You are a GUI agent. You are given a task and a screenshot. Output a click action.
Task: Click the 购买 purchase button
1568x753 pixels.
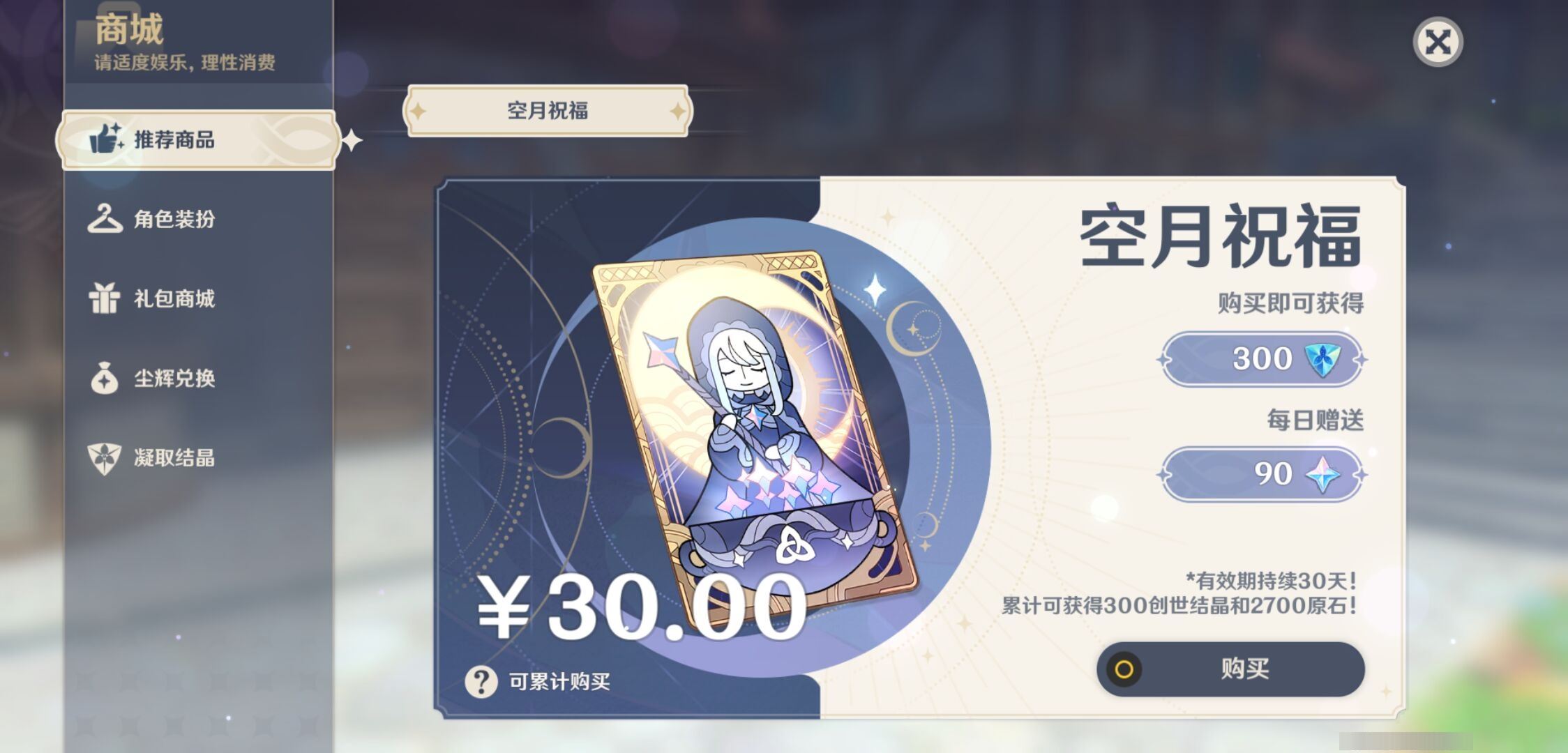pyautogui.click(x=1230, y=669)
